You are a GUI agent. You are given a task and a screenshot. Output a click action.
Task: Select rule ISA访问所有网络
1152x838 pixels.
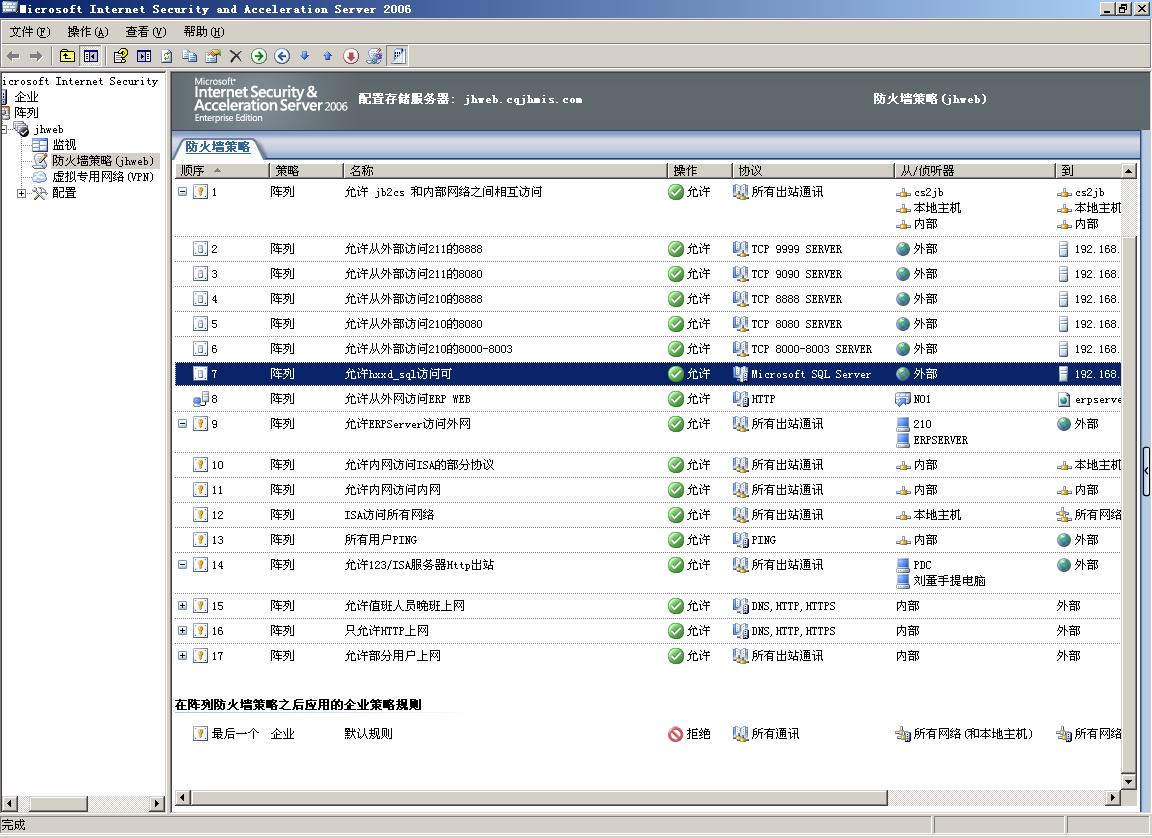click(x=648, y=515)
